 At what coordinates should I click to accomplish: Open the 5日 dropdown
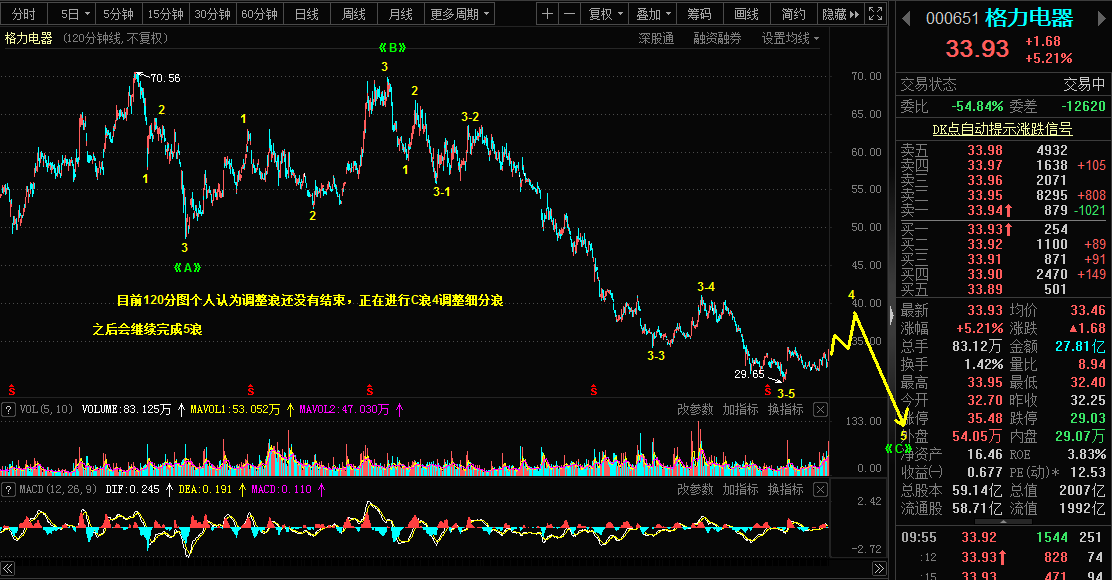[x=74, y=13]
